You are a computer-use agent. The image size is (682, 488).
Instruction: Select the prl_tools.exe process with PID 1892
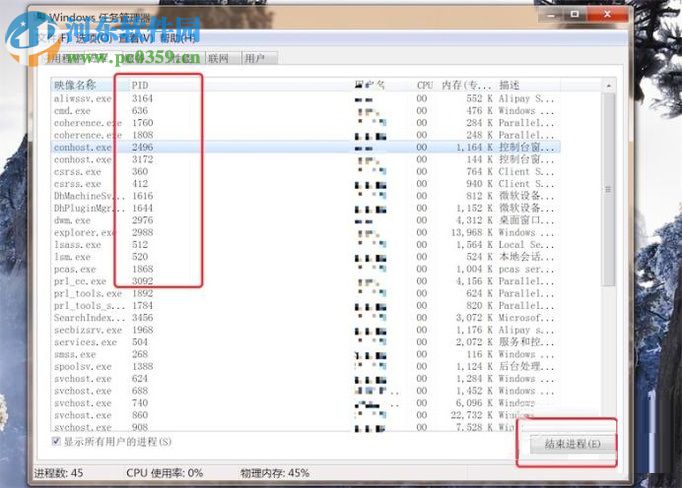tap(305, 293)
